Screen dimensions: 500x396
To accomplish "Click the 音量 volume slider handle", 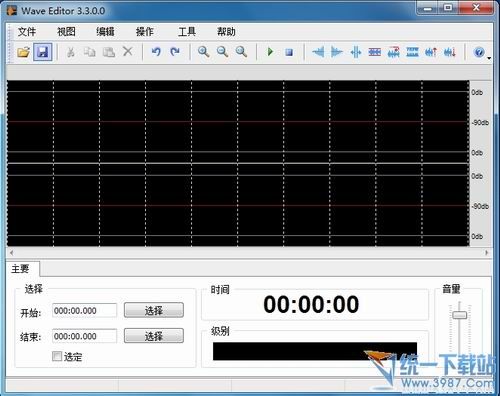I will coord(459,315).
